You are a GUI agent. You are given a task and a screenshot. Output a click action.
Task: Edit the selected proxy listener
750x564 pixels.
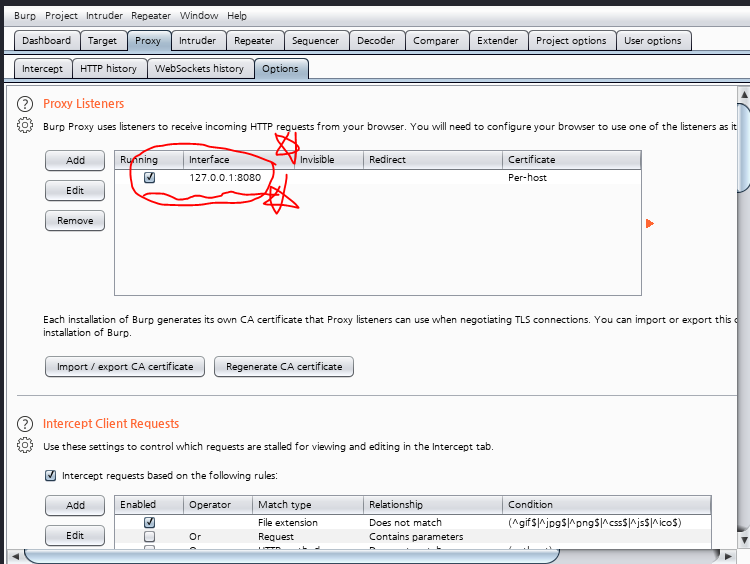(x=75, y=190)
